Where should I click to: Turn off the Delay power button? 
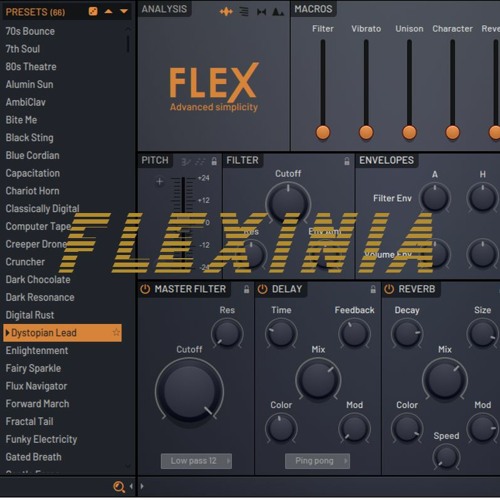(262, 289)
